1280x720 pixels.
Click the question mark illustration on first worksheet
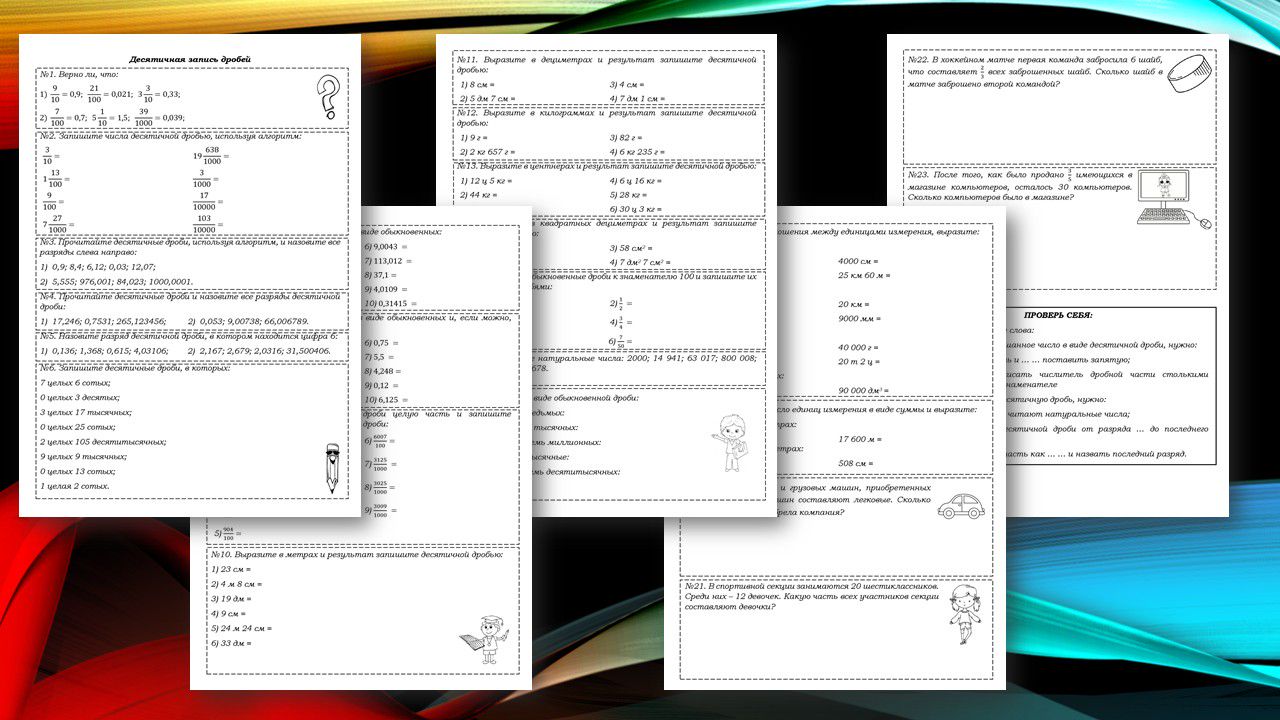point(326,98)
